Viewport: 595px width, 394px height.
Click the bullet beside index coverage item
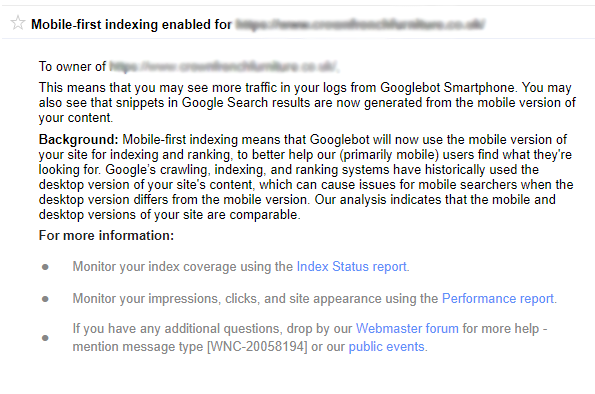[x=45, y=267]
